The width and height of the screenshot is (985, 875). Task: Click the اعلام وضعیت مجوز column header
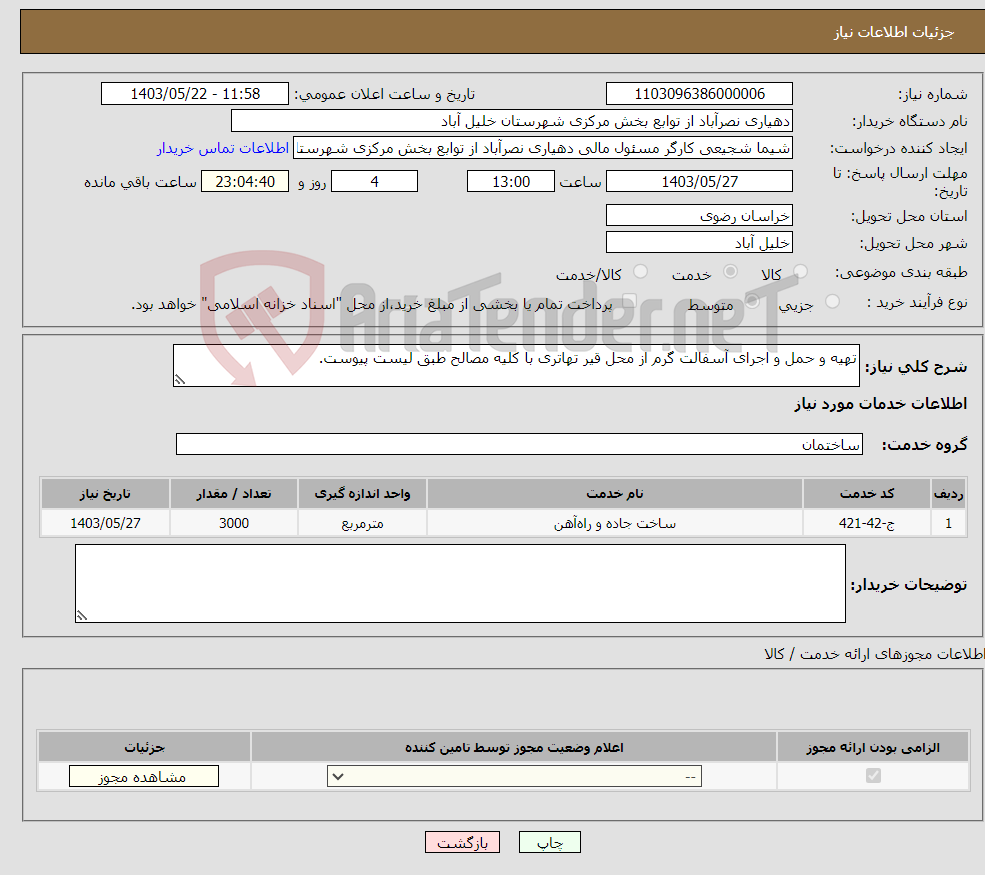pos(514,747)
